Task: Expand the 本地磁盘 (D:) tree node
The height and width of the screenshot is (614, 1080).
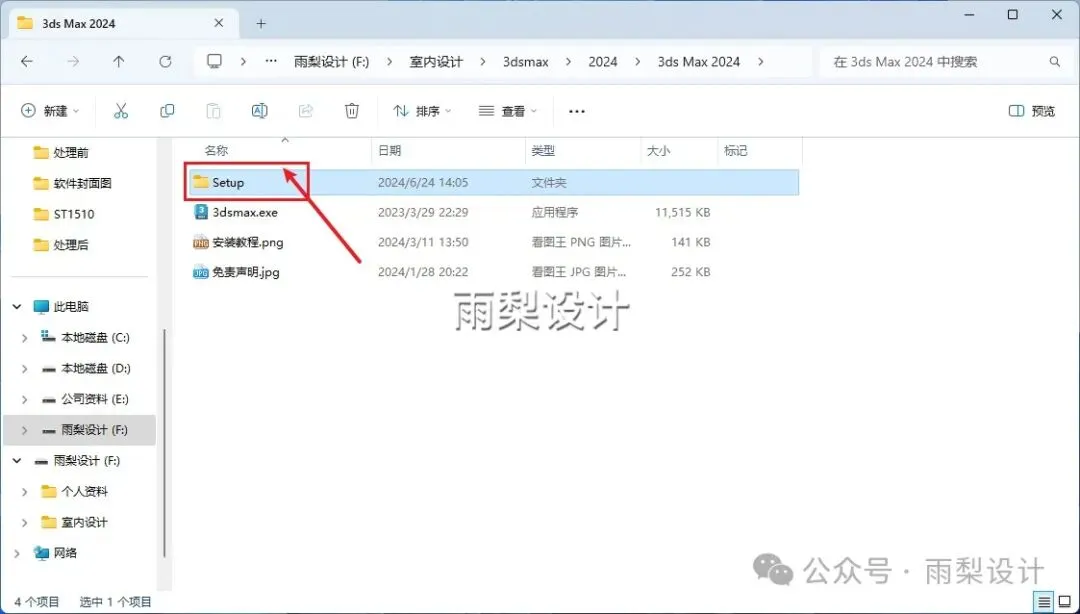Action: point(25,369)
